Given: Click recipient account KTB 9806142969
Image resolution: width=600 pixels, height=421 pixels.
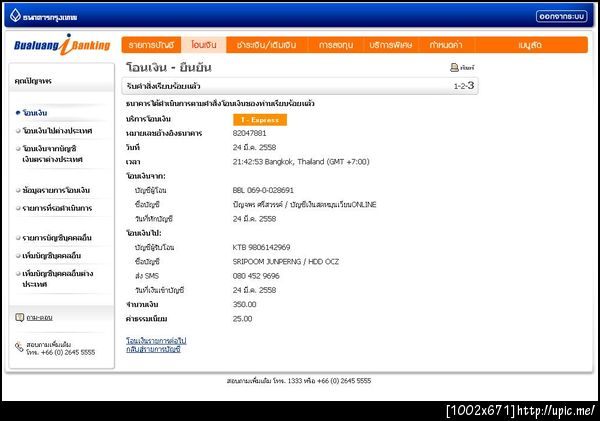Looking at the screenshot, I should 261,247.
